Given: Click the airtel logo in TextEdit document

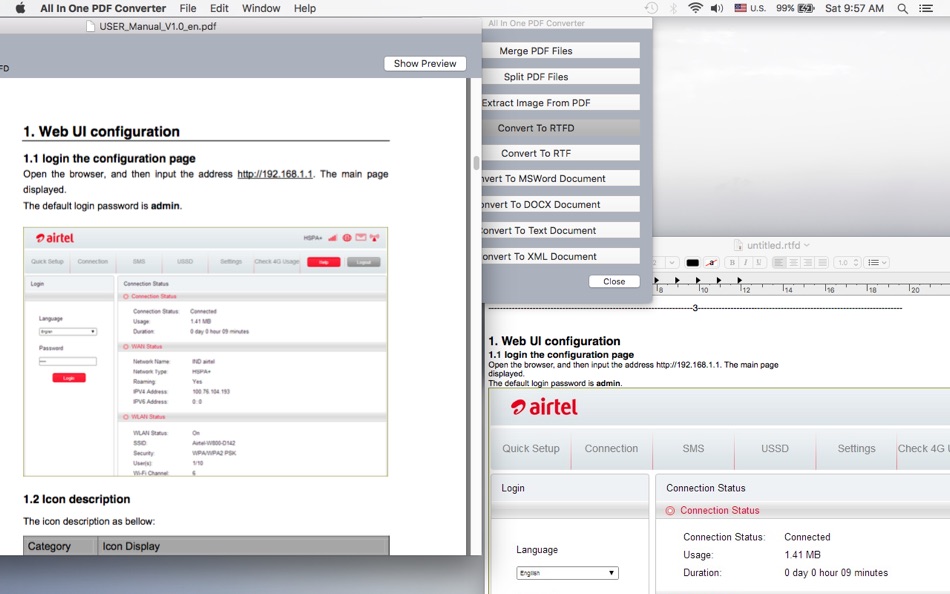Looking at the screenshot, I should point(544,407).
